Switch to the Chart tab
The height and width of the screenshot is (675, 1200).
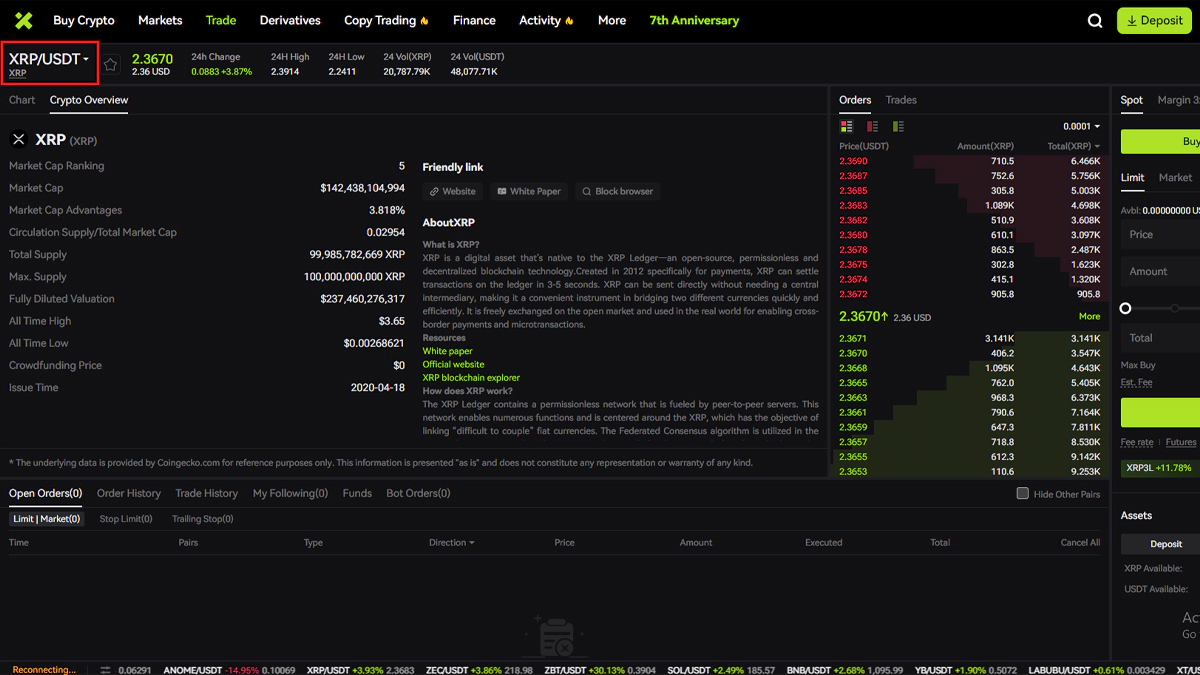(x=22, y=100)
